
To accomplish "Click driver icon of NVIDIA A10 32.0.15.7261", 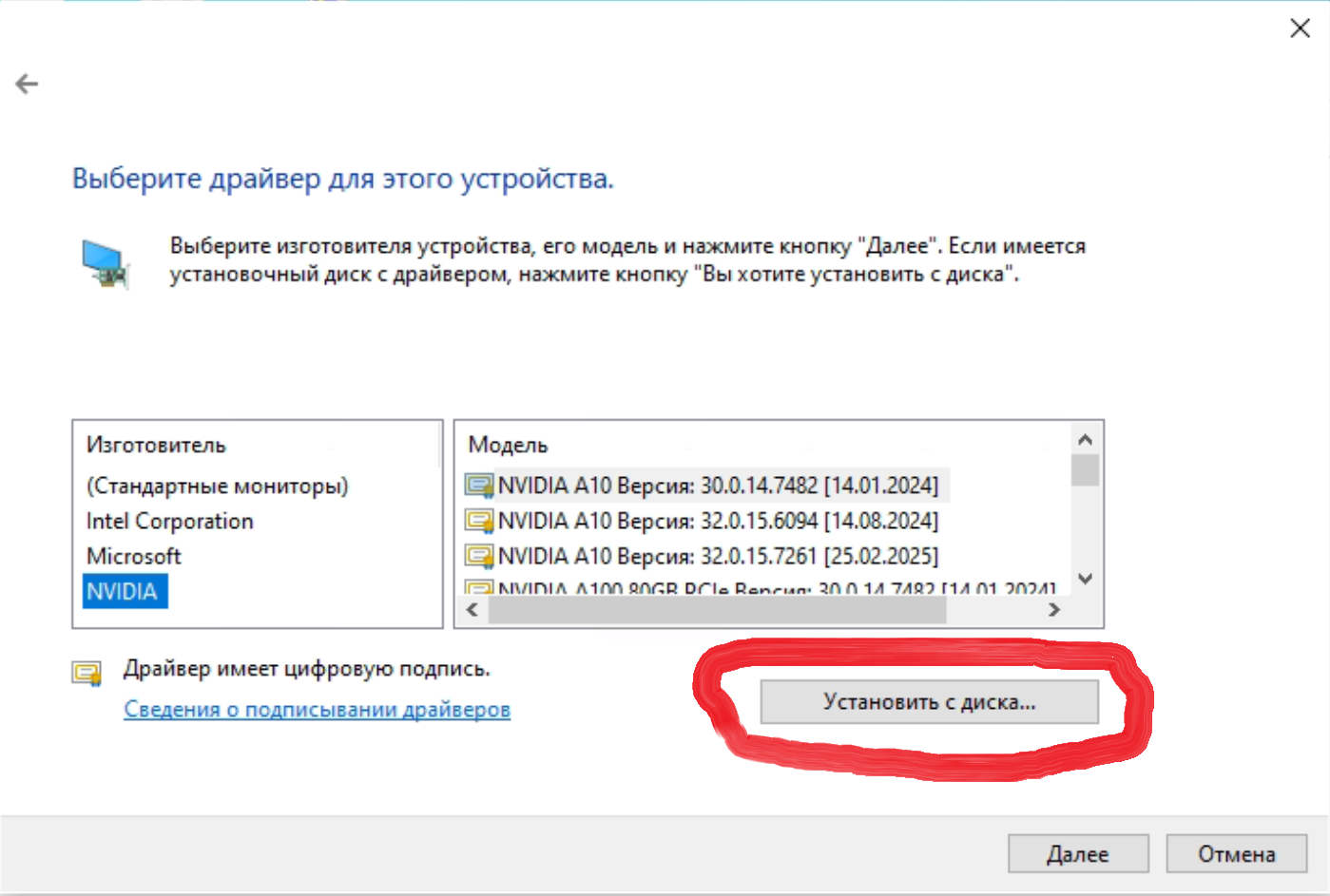I will point(479,556).
